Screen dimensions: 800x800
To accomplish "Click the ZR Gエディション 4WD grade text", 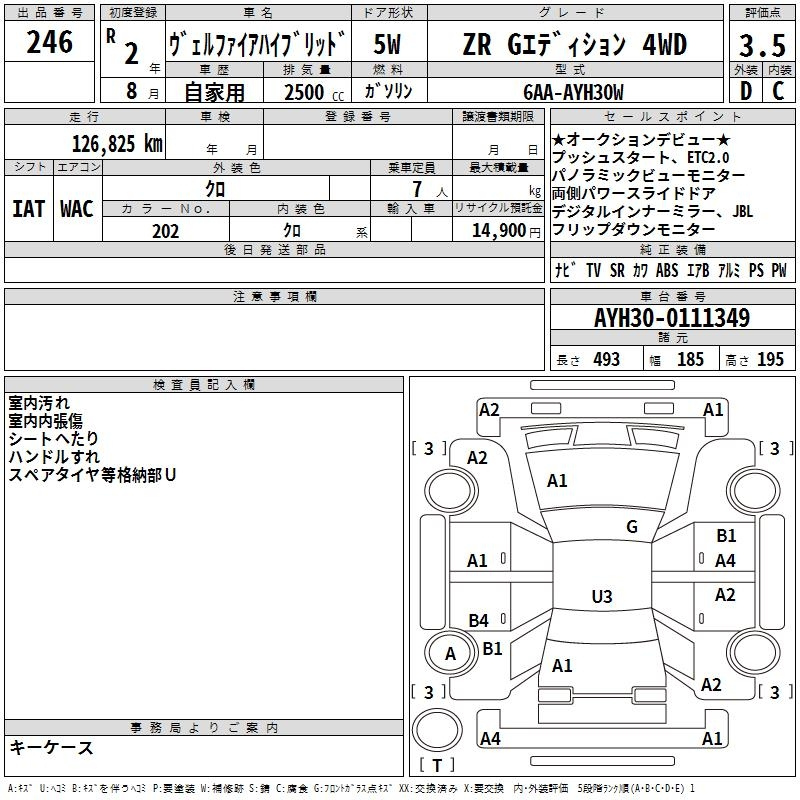I will pos(574,44).
